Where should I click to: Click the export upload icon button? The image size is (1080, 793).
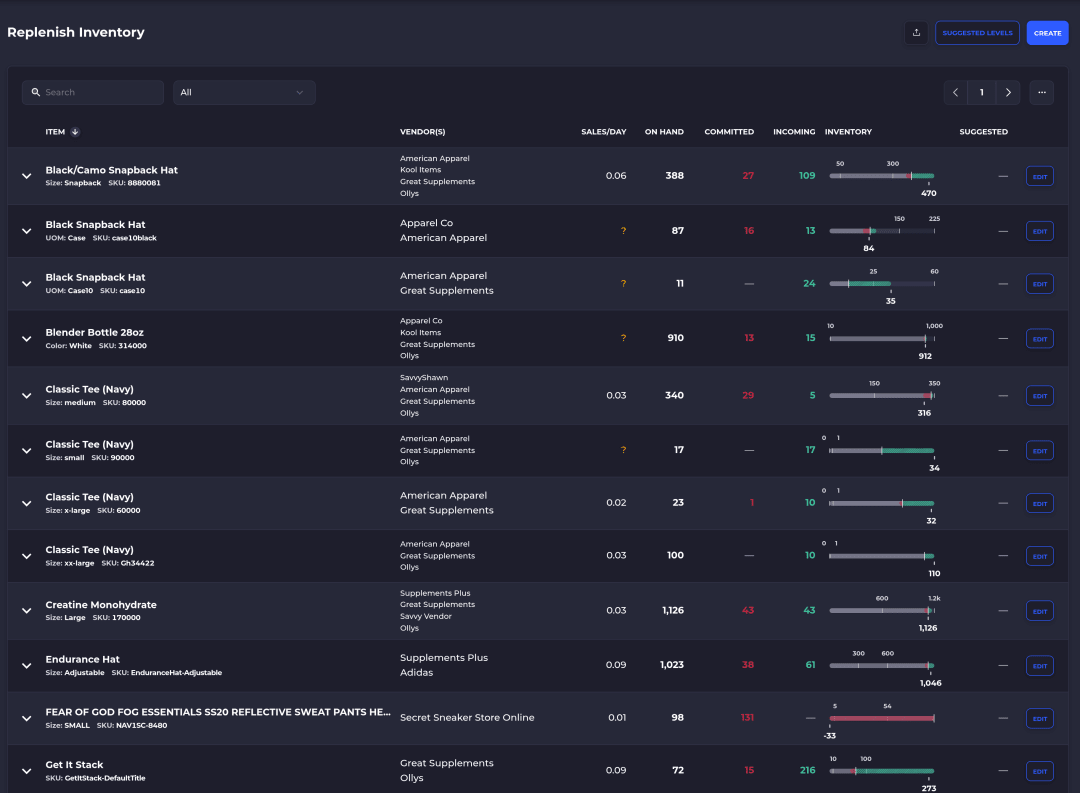[x=916, y=32]
